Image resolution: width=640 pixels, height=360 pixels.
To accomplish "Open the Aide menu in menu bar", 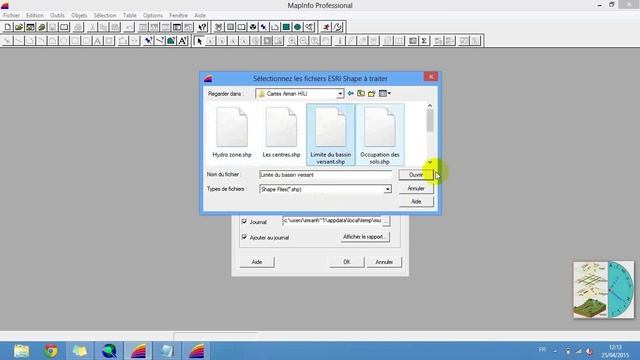I will (200, 16).
